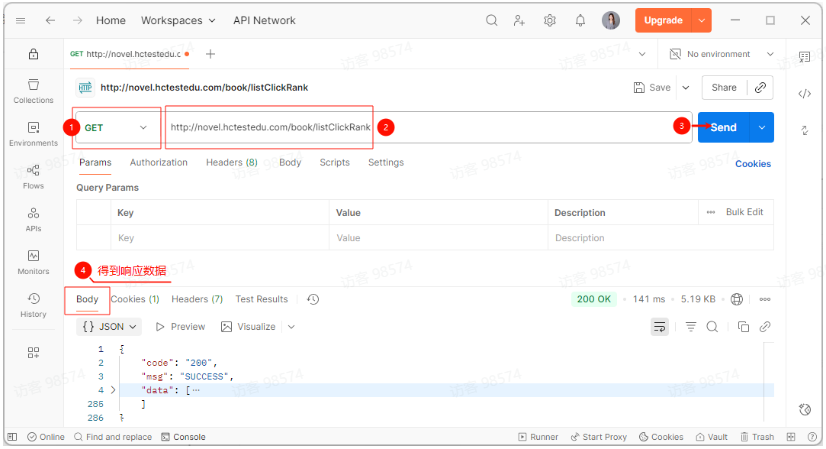This screenshot has width=826, height=449.
Task: Open the Send options arrow
Action: click(762, 128)
